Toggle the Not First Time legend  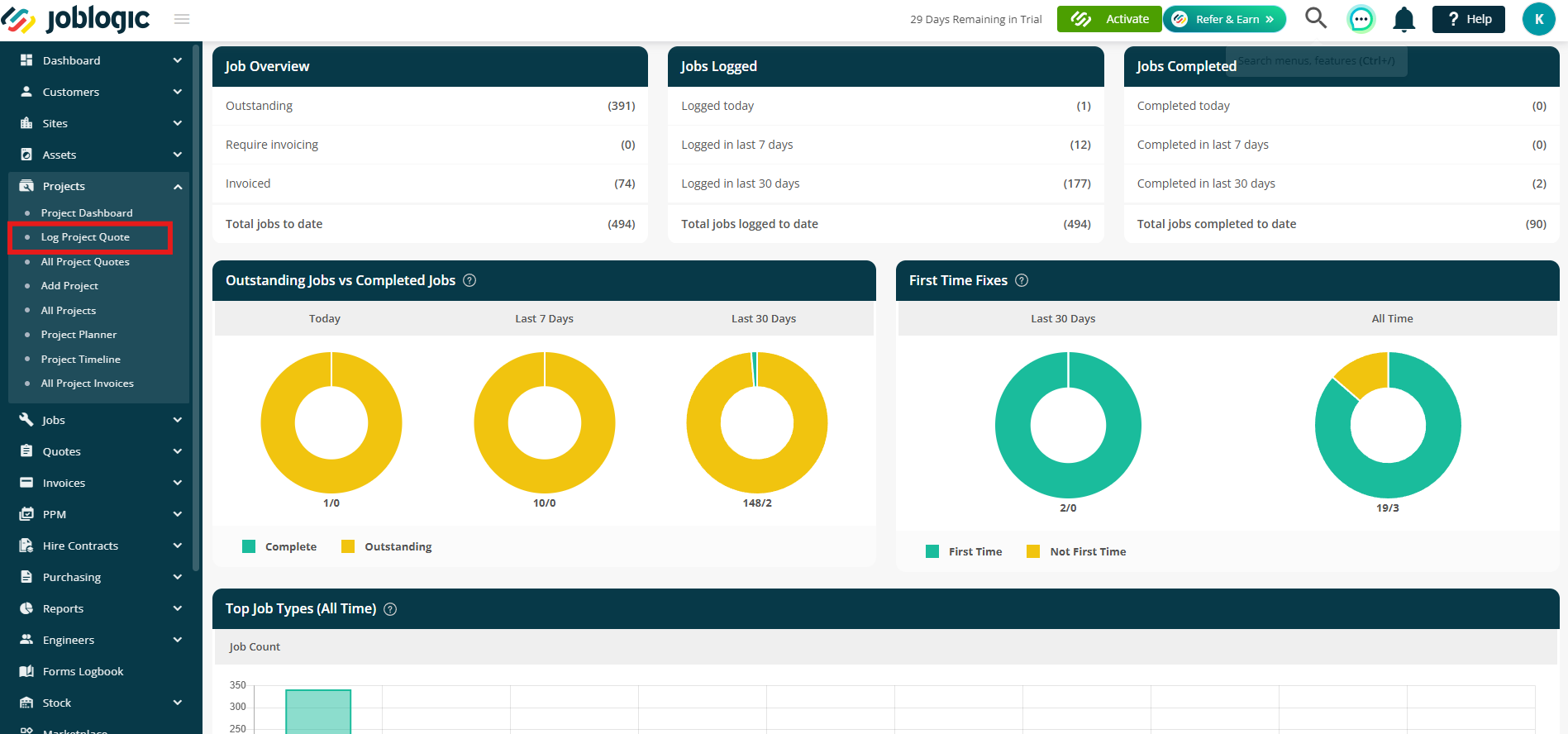pos(1076,551)
